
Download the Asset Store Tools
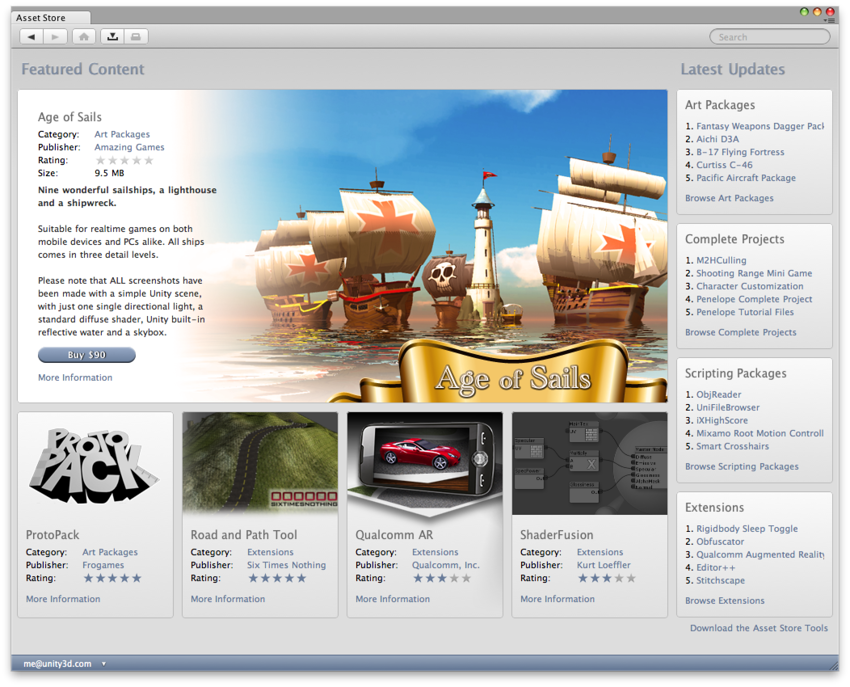click(758, 628)
